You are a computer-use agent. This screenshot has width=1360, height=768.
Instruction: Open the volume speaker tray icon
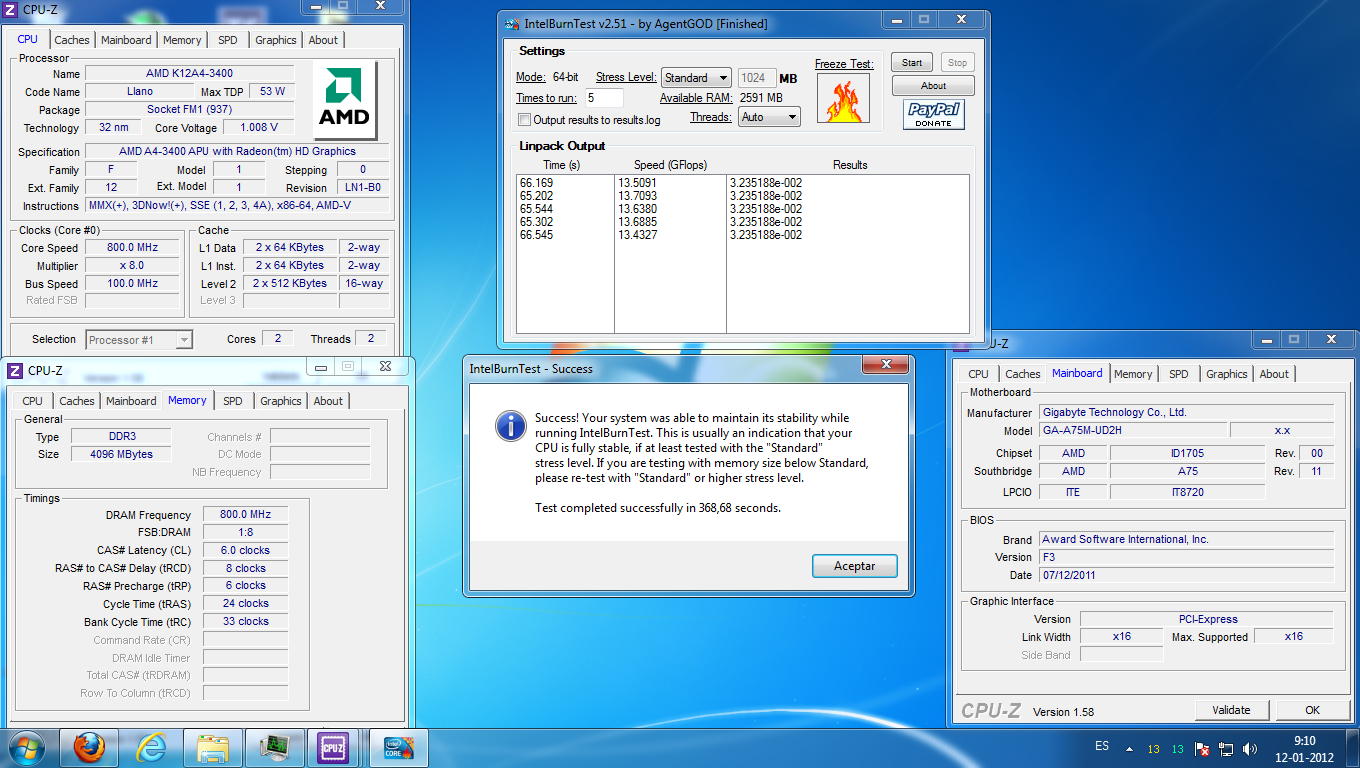pyautogui.click(x=1249, y=749)
